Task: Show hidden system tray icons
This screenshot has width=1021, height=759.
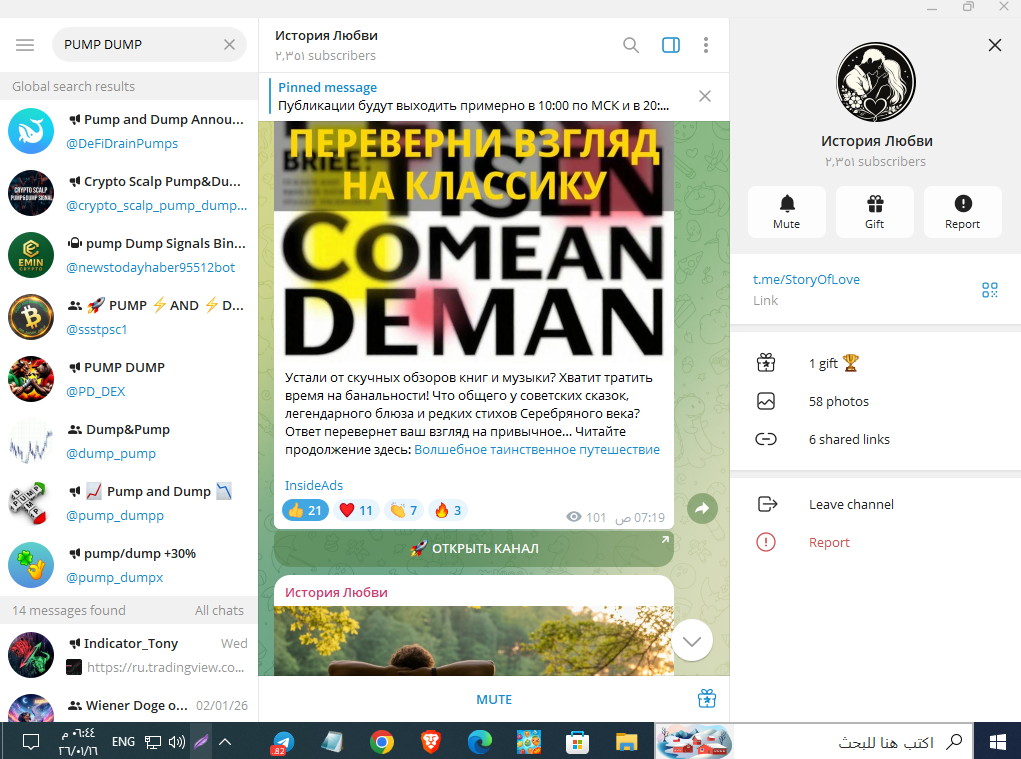Action: click(225, 741)
